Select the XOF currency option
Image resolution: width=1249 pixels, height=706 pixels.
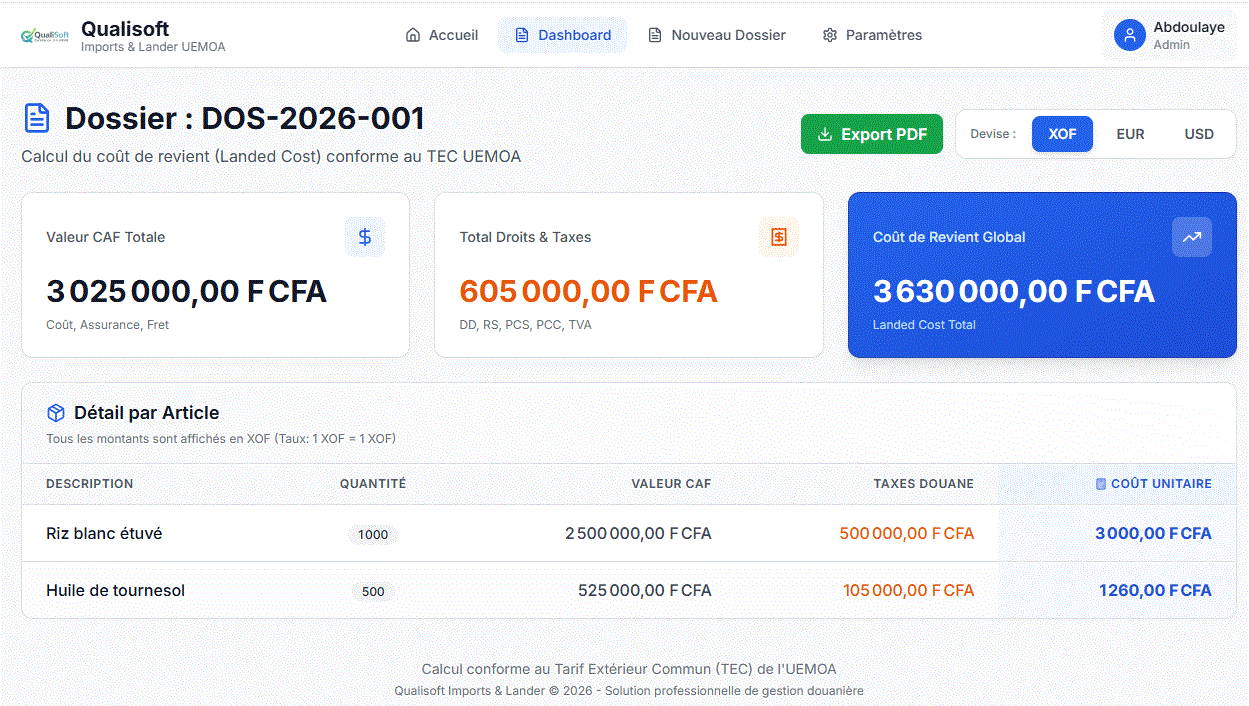click(x=1062, y=134)
